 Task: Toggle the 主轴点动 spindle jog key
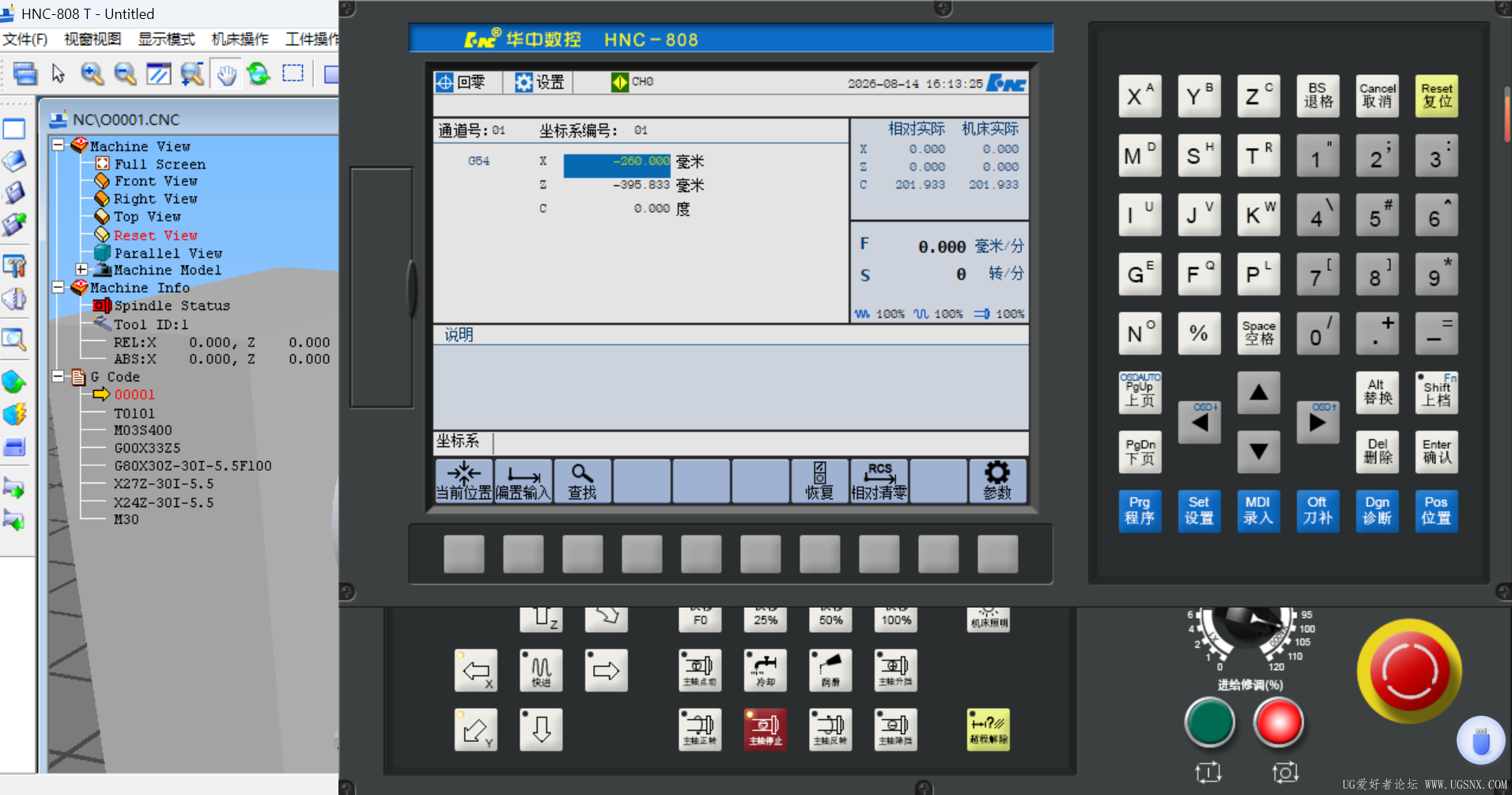pos(700,671)
